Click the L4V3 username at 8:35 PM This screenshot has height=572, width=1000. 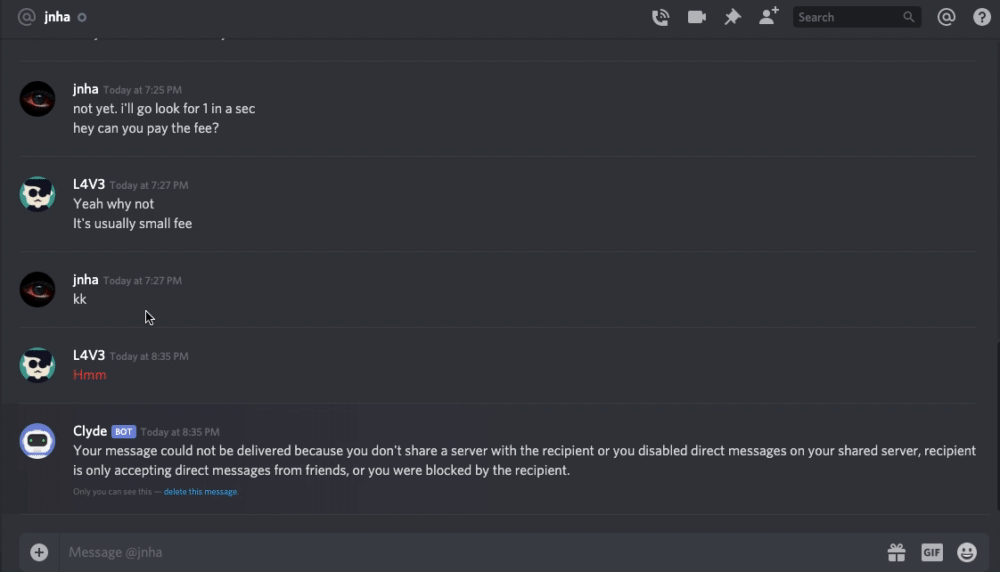click(89, 355)
